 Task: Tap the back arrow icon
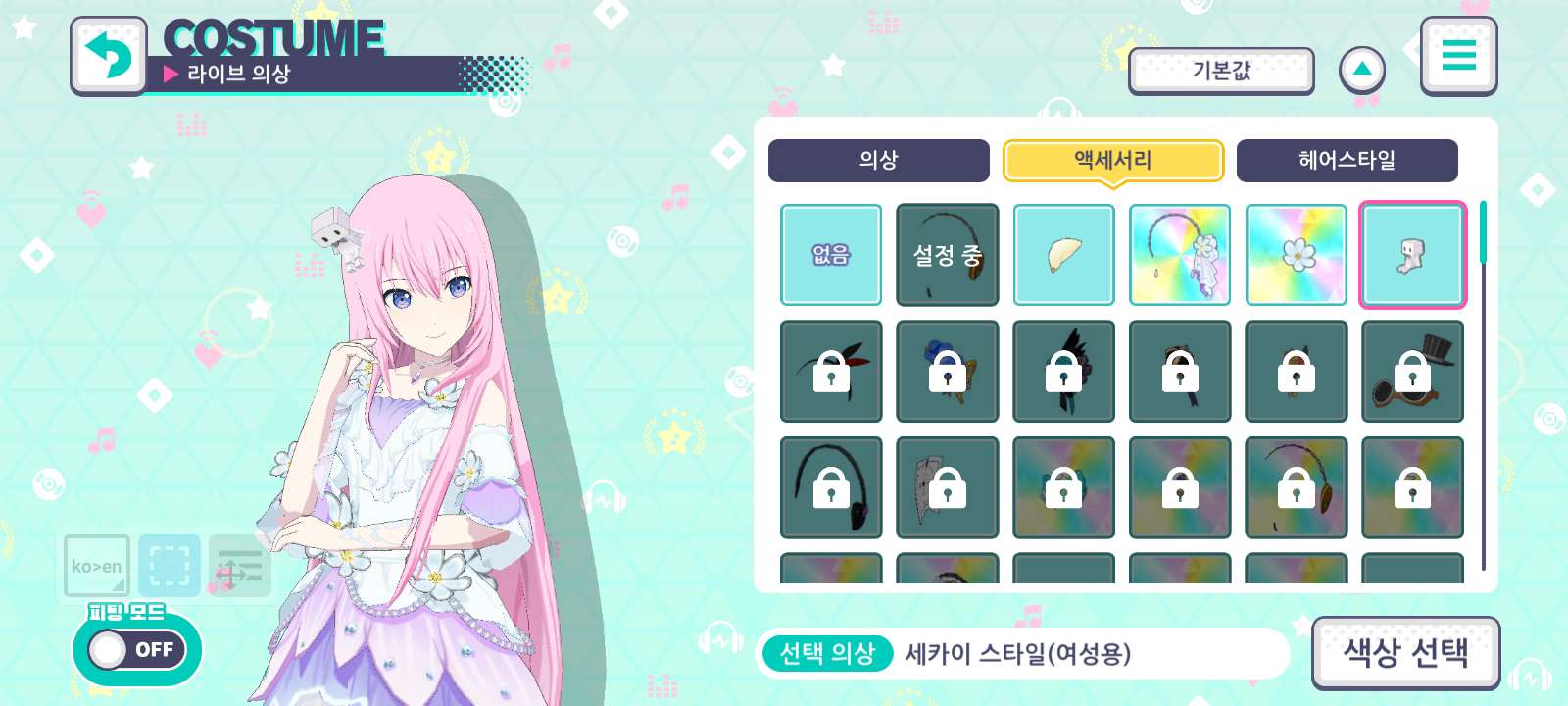pos(109,56)
